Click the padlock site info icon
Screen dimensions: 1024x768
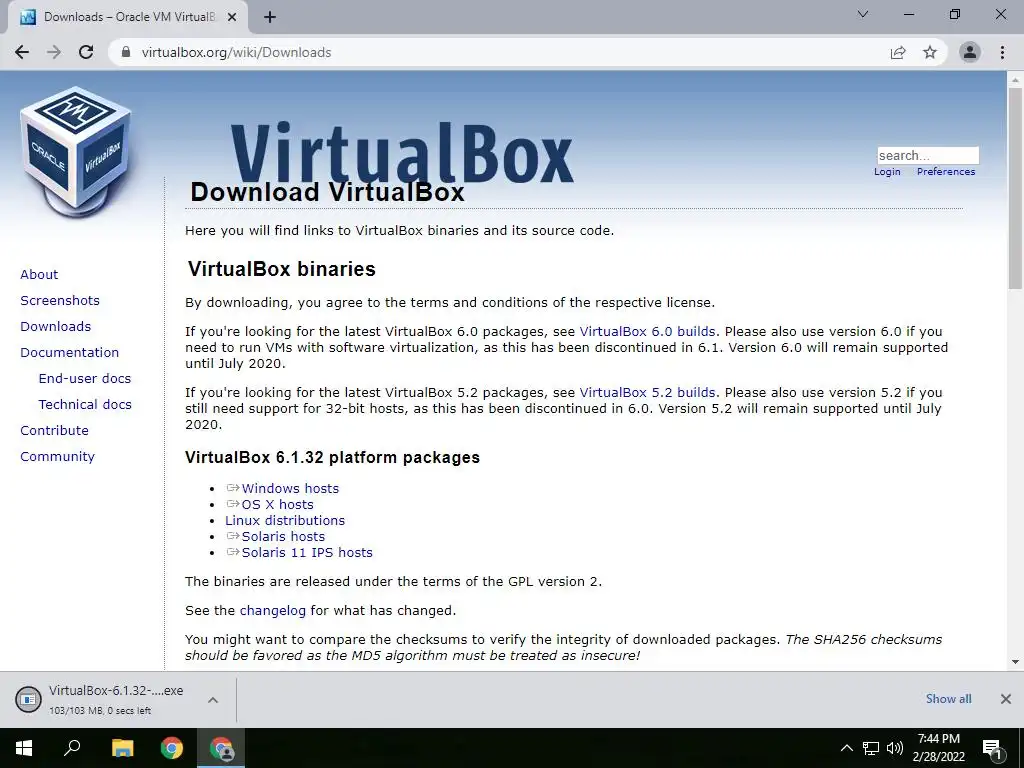[126, 52]
